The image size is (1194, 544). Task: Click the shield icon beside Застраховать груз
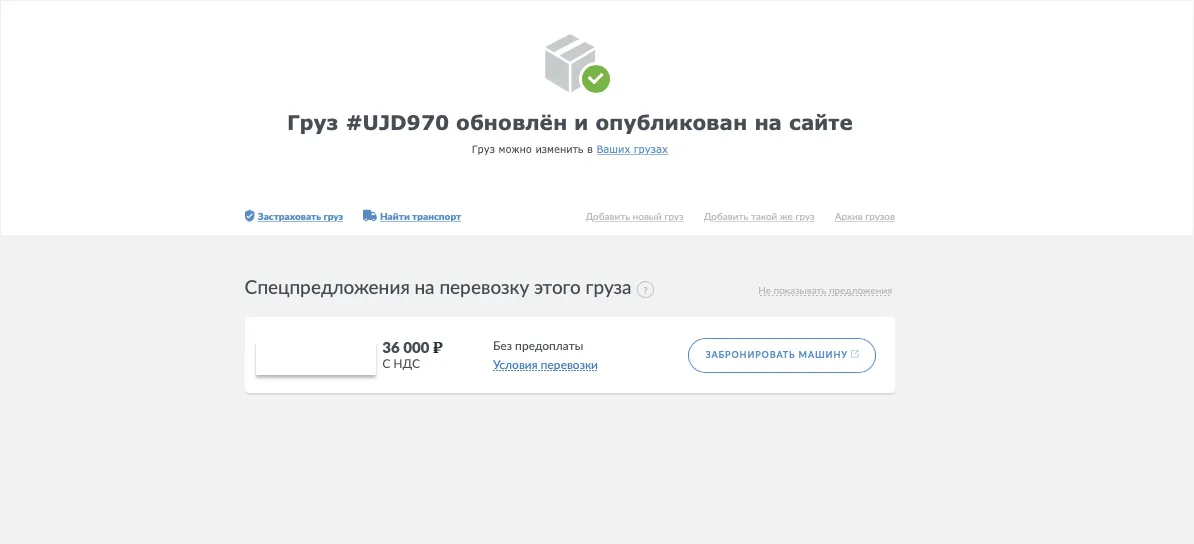pos(249,216)
